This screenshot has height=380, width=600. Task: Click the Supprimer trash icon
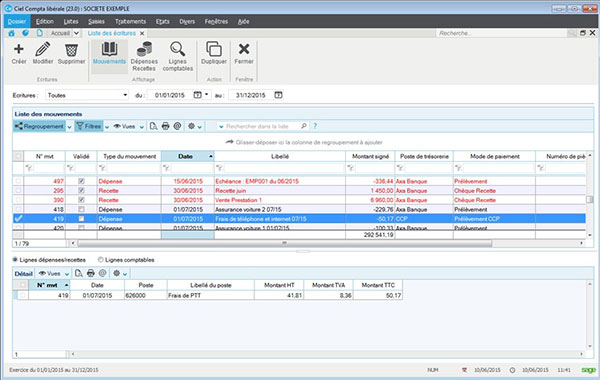point(71,50)
